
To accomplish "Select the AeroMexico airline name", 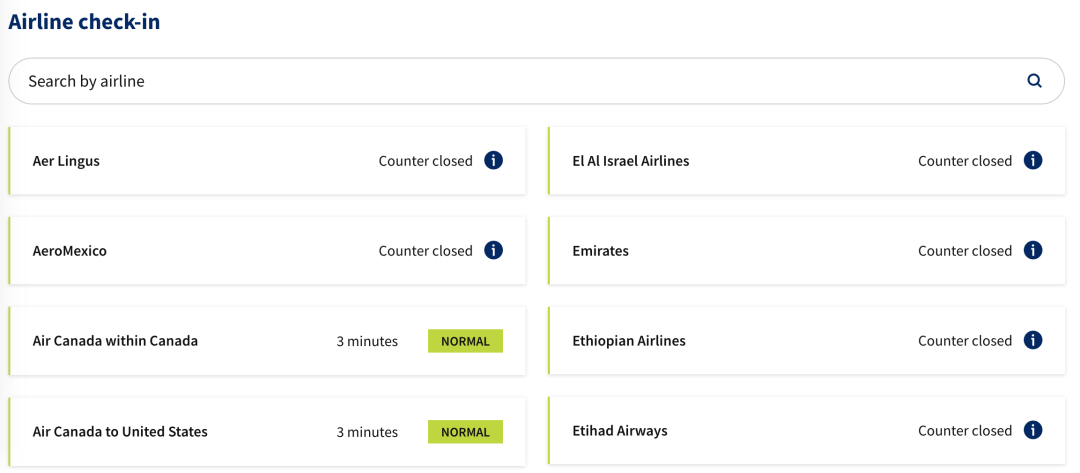I will pos(70,251).
